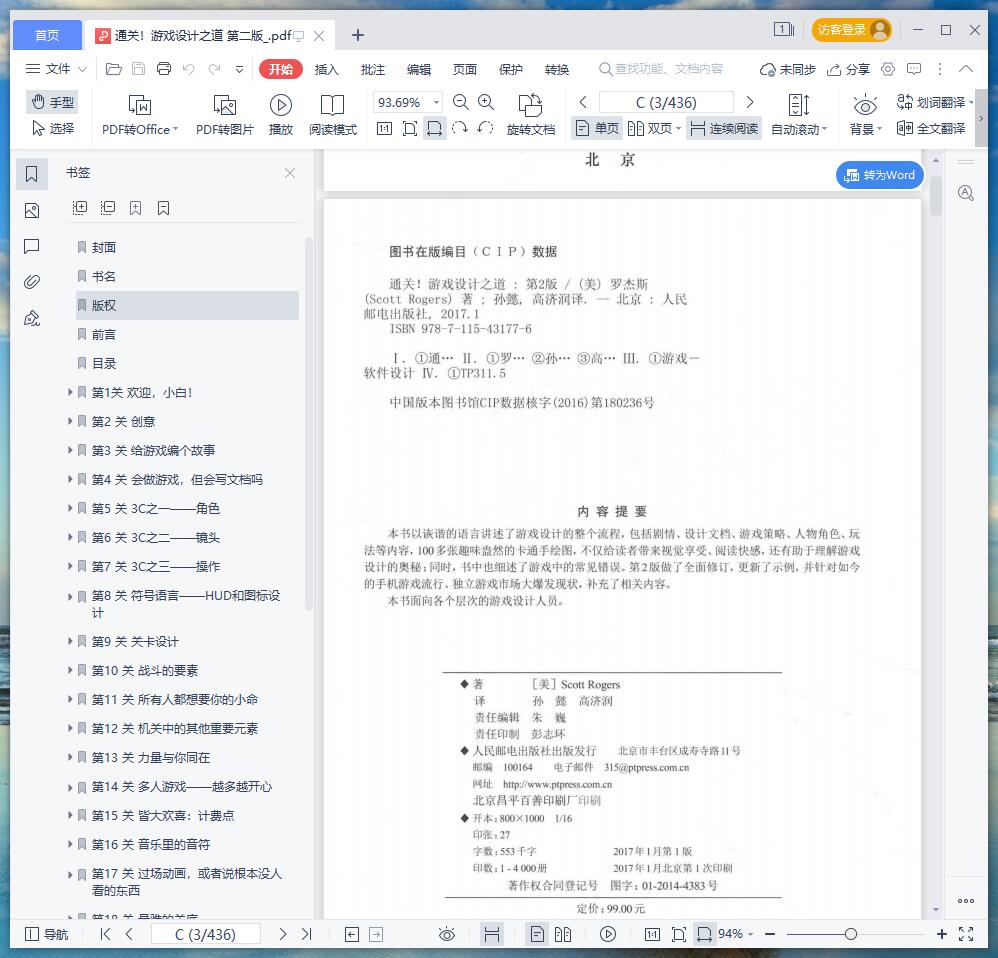
Task: Open thumbnails panel icon in sidebar
Action: (x=32, y=210)
